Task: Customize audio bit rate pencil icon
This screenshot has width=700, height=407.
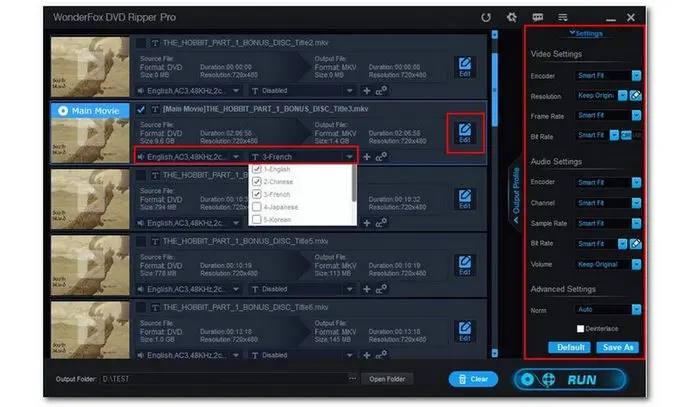Action: [x=636, y=244]
